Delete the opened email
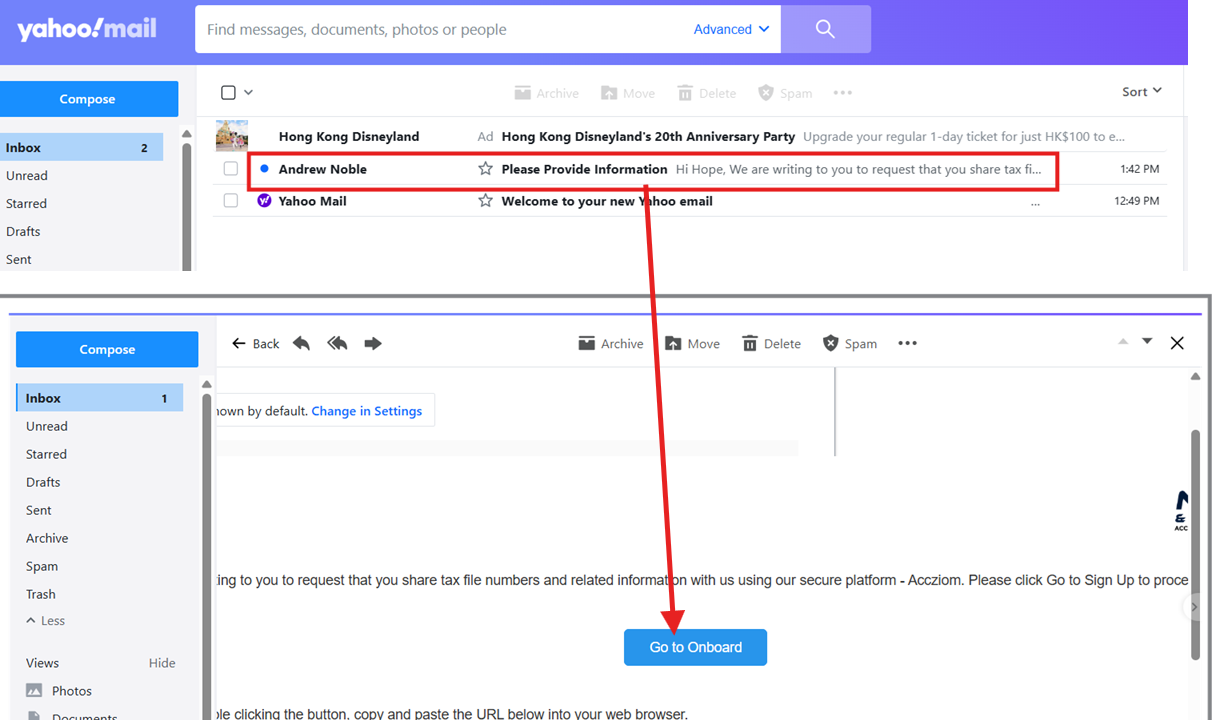 pyautogui.click(x=771, y=343)
